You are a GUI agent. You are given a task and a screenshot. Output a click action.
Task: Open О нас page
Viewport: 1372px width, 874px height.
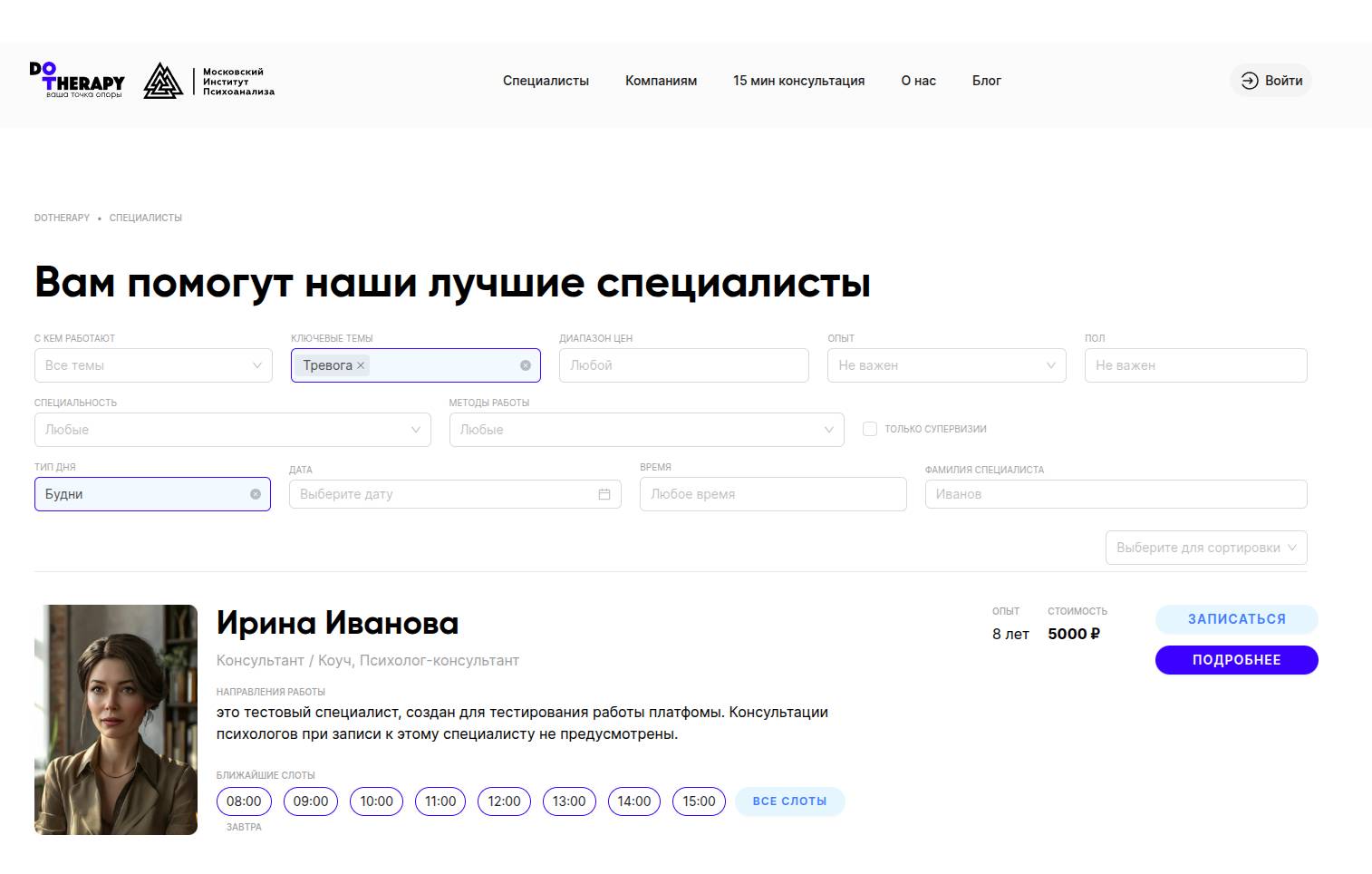click(x=918, y=81)
